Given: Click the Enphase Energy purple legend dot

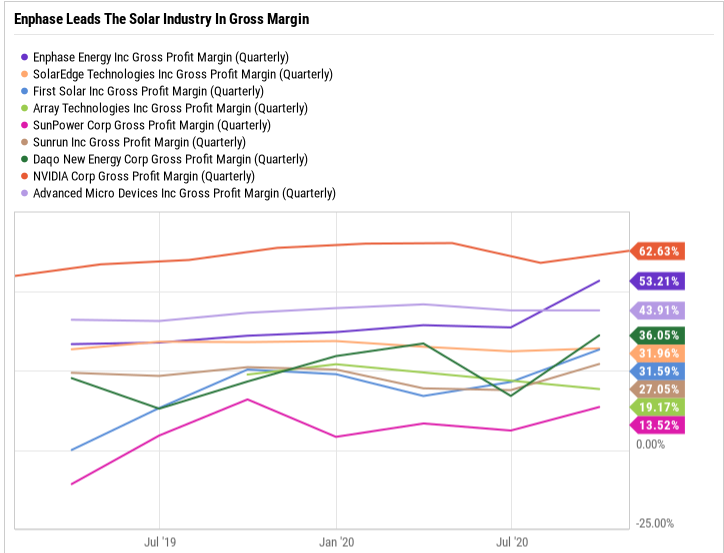Looking at the screenshot, I should point(24,57).
